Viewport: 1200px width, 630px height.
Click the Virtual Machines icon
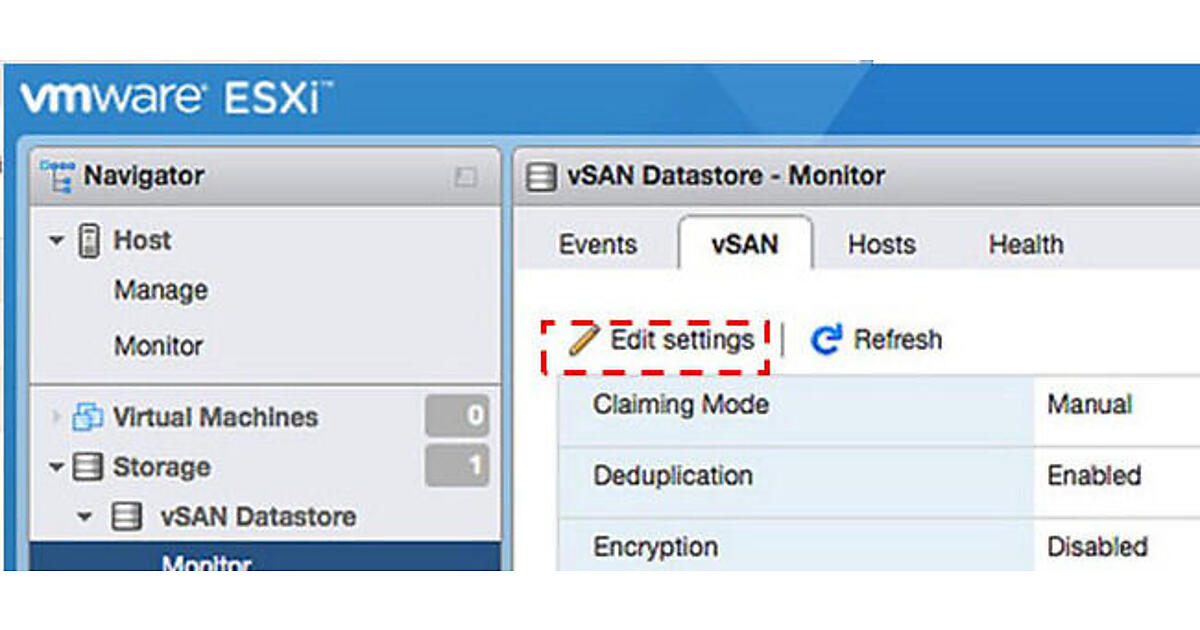pyautogui.click(x=88, y=417)
